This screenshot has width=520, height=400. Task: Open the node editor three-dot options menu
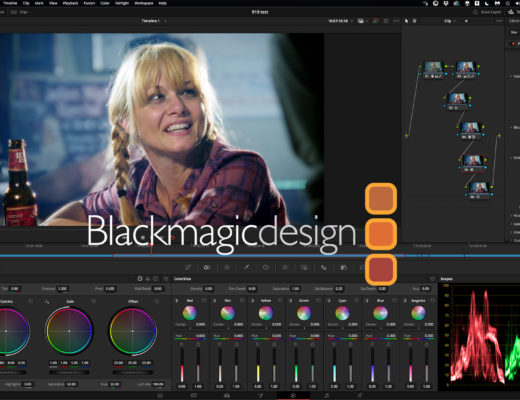point(499,21)
